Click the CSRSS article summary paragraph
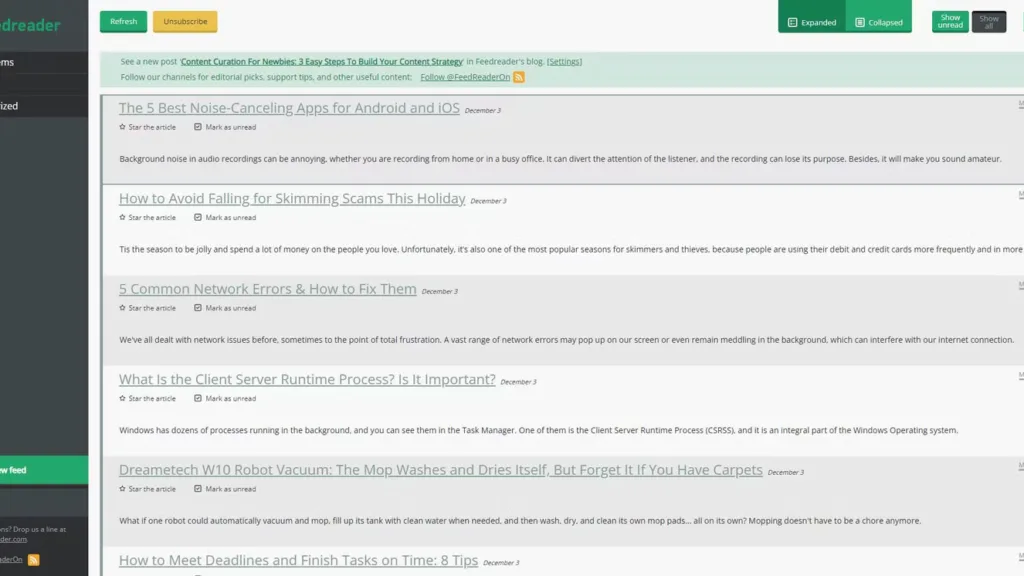 click(538, 430)
